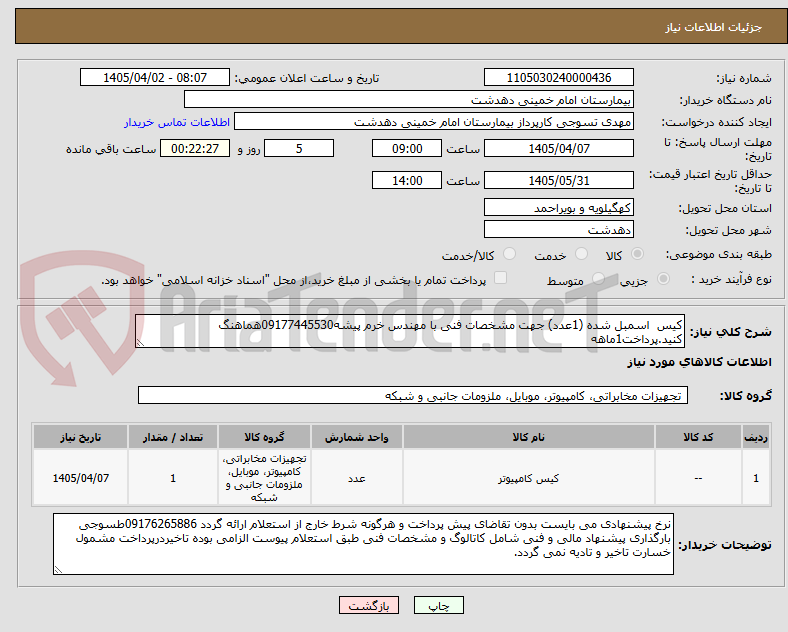Viewport: 788px width, 632px height.
Task: Click the goods group cell in table row 1
Action: pos(264,478)
